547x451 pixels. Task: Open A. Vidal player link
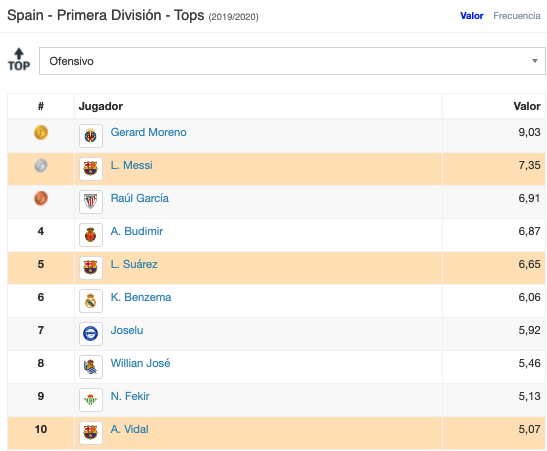[129, 429]
